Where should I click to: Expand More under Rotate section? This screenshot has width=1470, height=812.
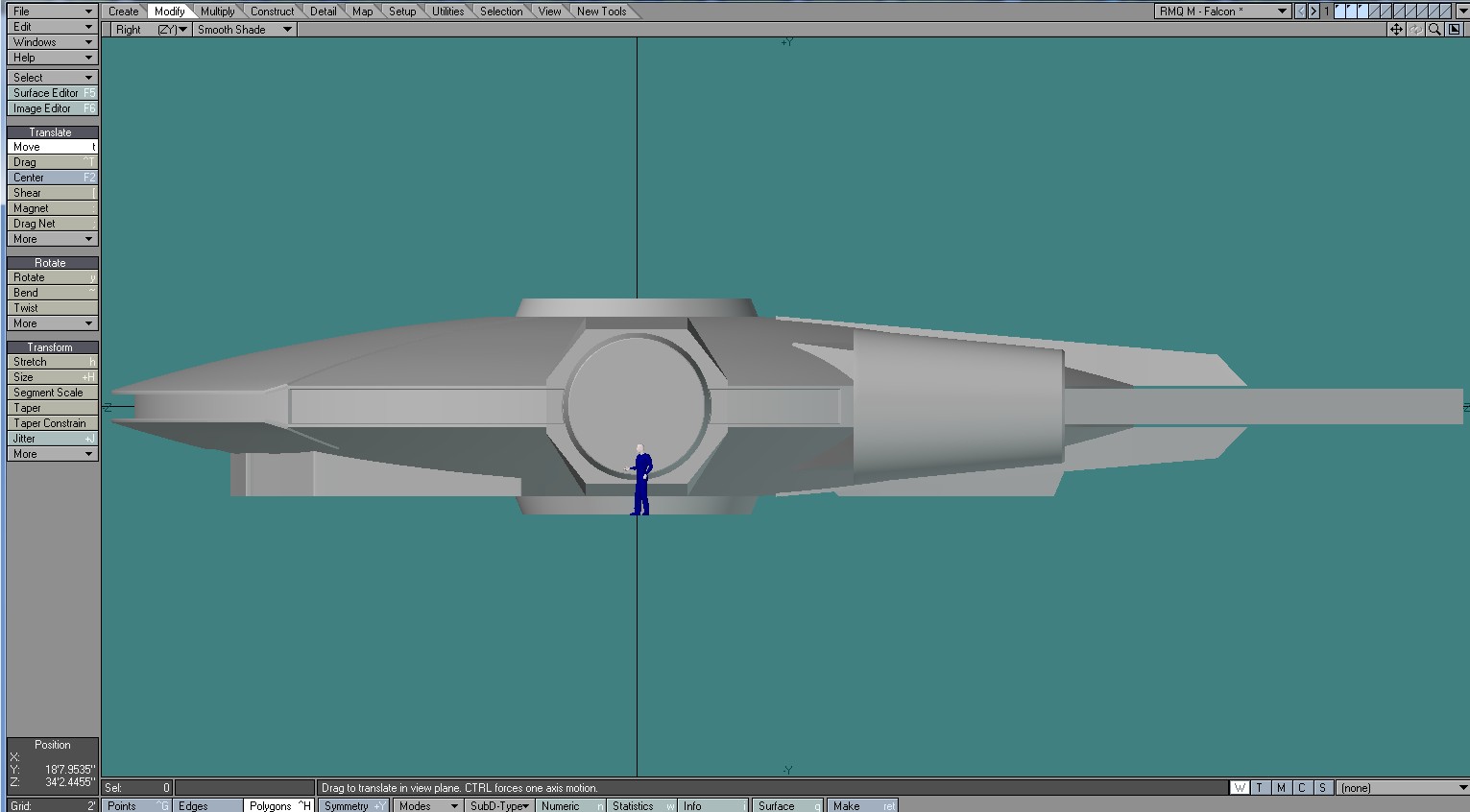click(52, 323)
